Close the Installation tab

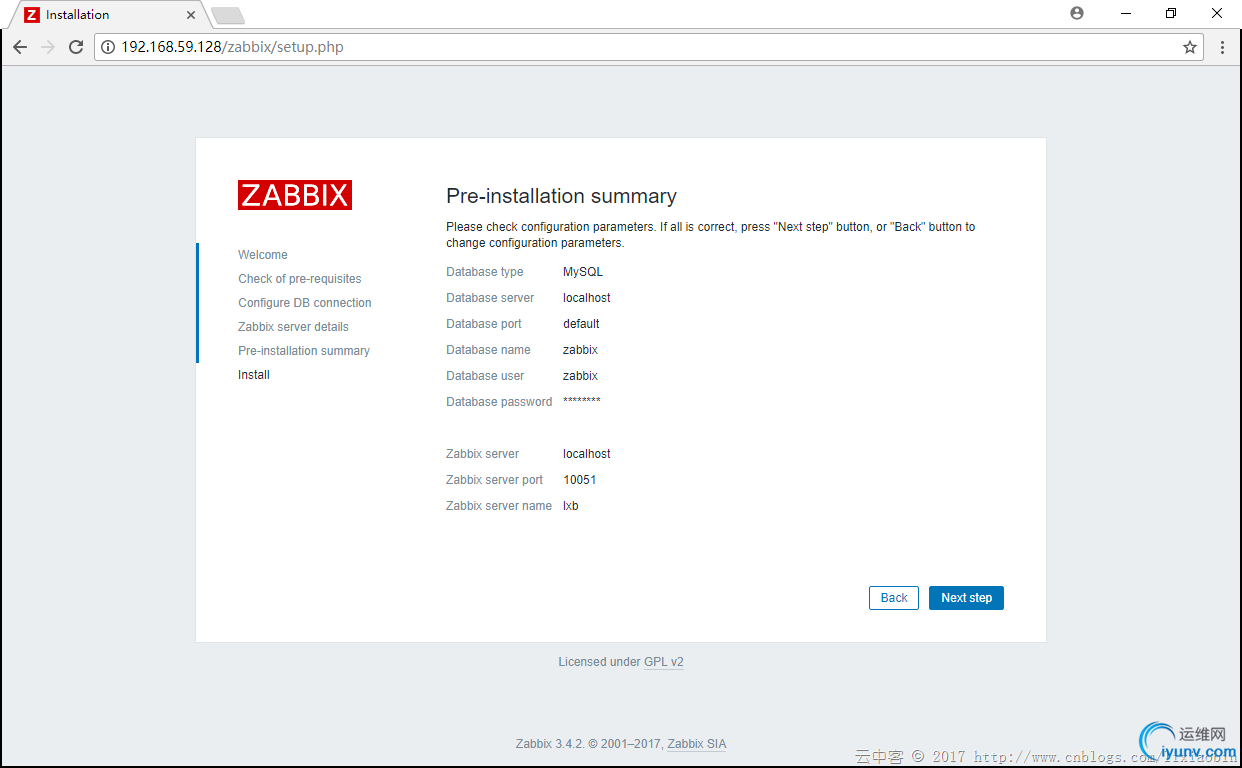(191, 15)
